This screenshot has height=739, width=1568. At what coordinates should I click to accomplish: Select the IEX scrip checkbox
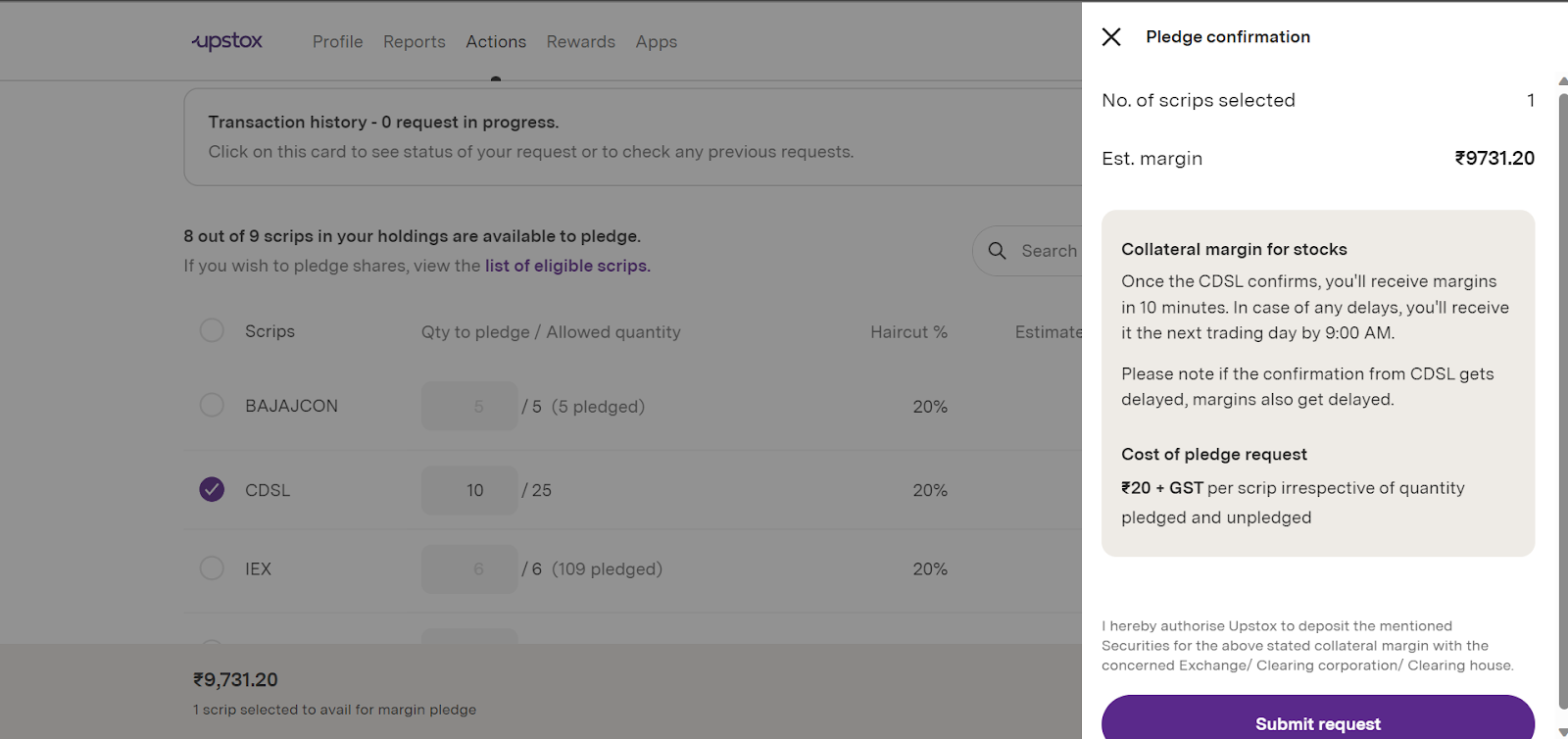pyautogui.click(x=212, y=567)
